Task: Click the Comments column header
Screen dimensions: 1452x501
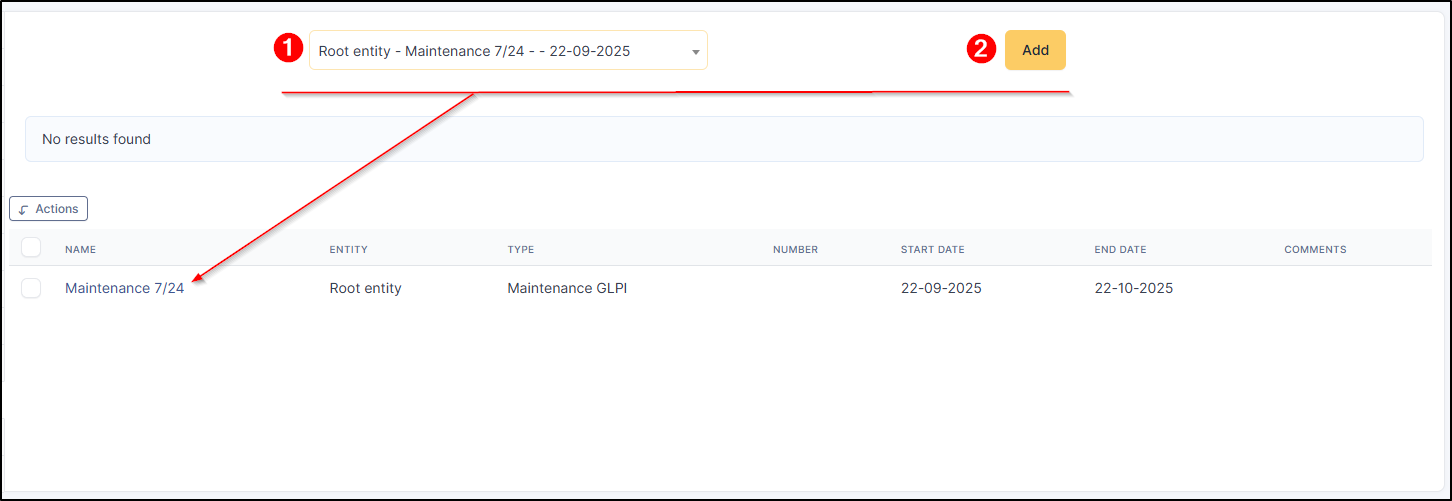Action: 1315,250
